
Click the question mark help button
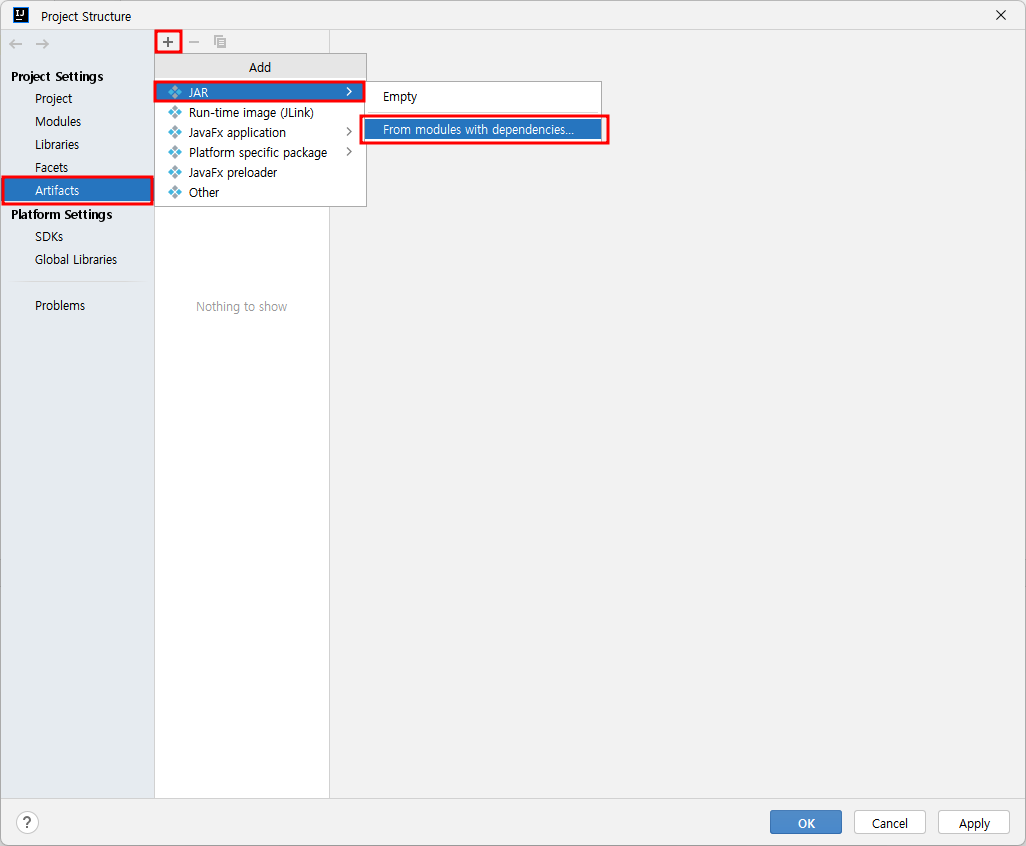coord(27,822)
